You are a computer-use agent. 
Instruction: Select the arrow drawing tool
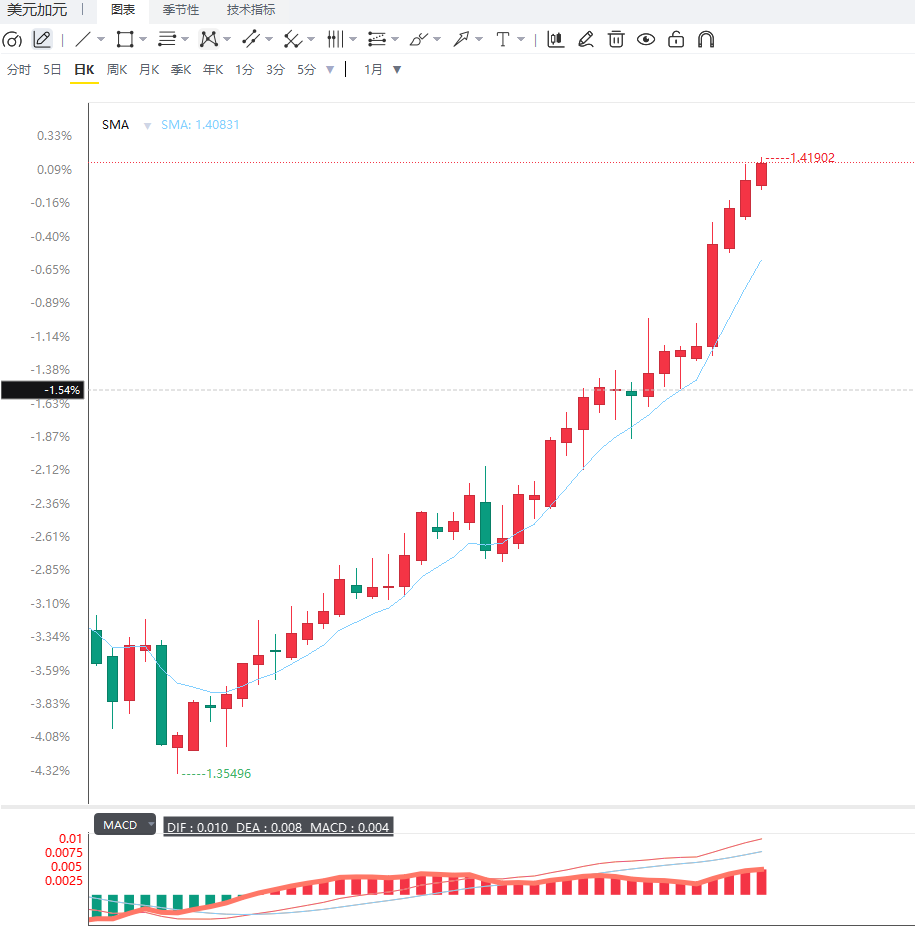coord(461,39)
